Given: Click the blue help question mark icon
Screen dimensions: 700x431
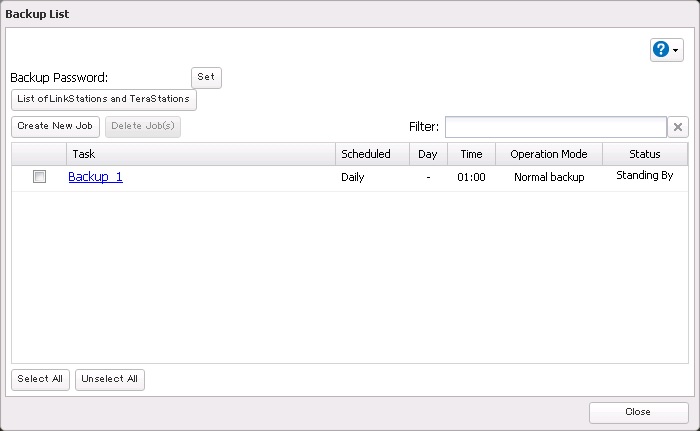Looking at the screenshot, I should pyautogui.click(x=660, y=49).
